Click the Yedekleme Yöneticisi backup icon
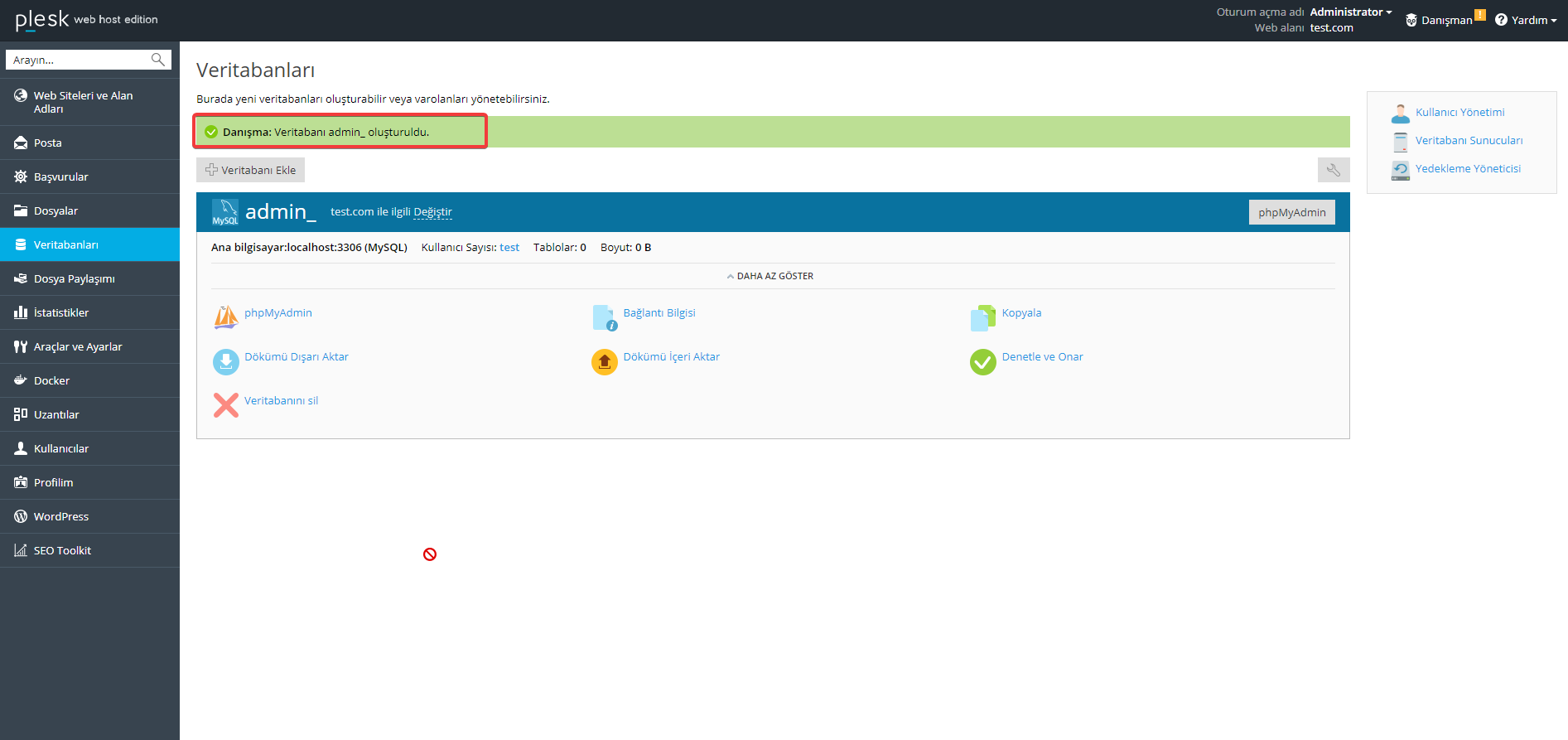This screenshot has width=1568, height=740. (1401, 170)
